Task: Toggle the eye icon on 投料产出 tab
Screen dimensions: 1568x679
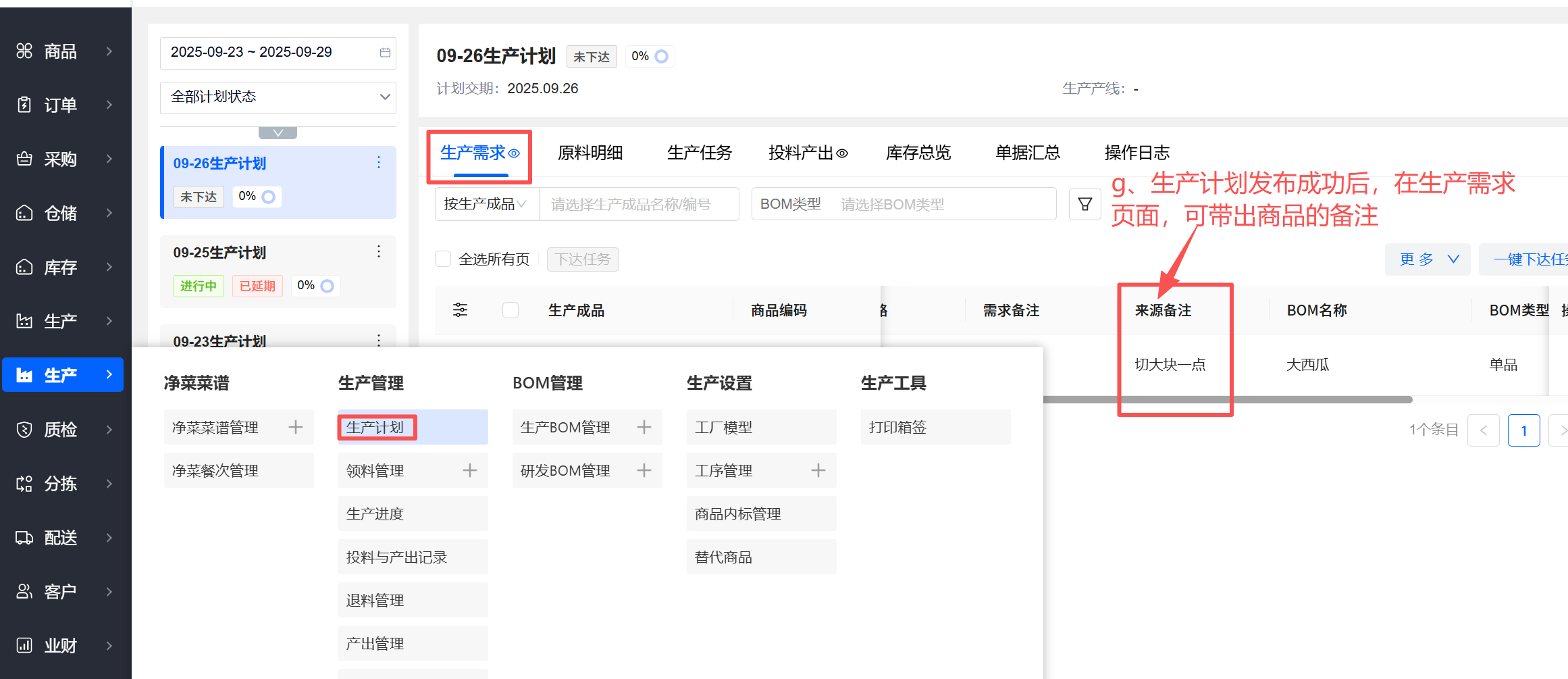Action: (842, 153)
